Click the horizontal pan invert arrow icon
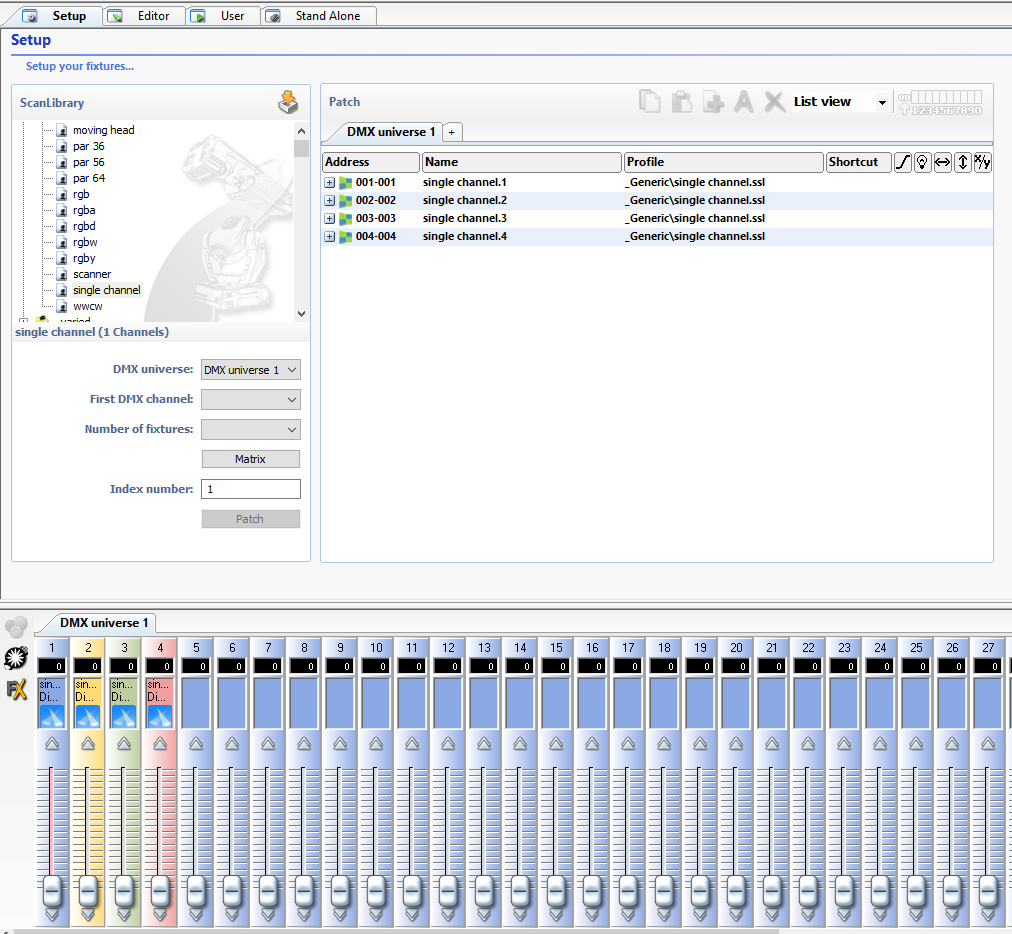 (x=942, y=162)
